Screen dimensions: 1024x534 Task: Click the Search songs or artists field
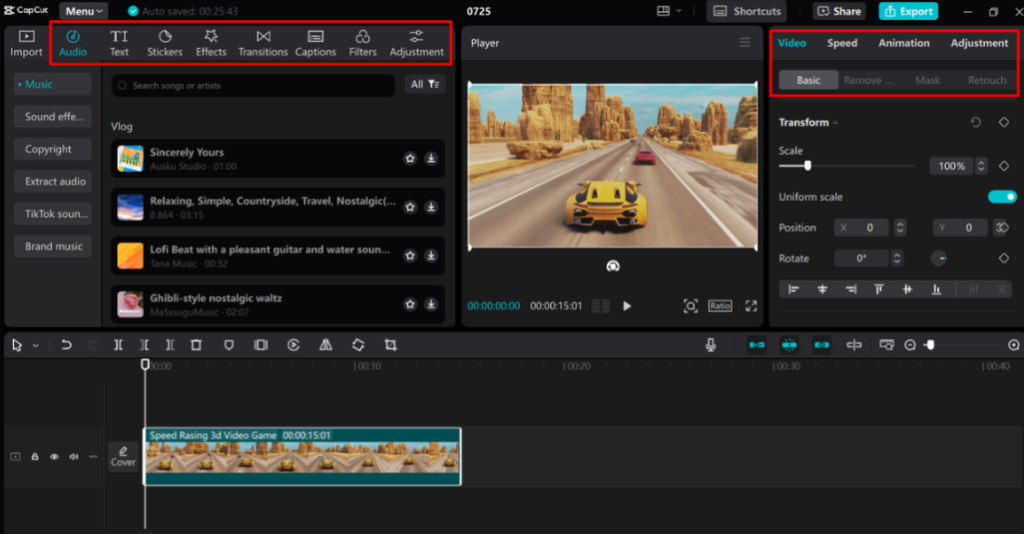pos(253,86)
